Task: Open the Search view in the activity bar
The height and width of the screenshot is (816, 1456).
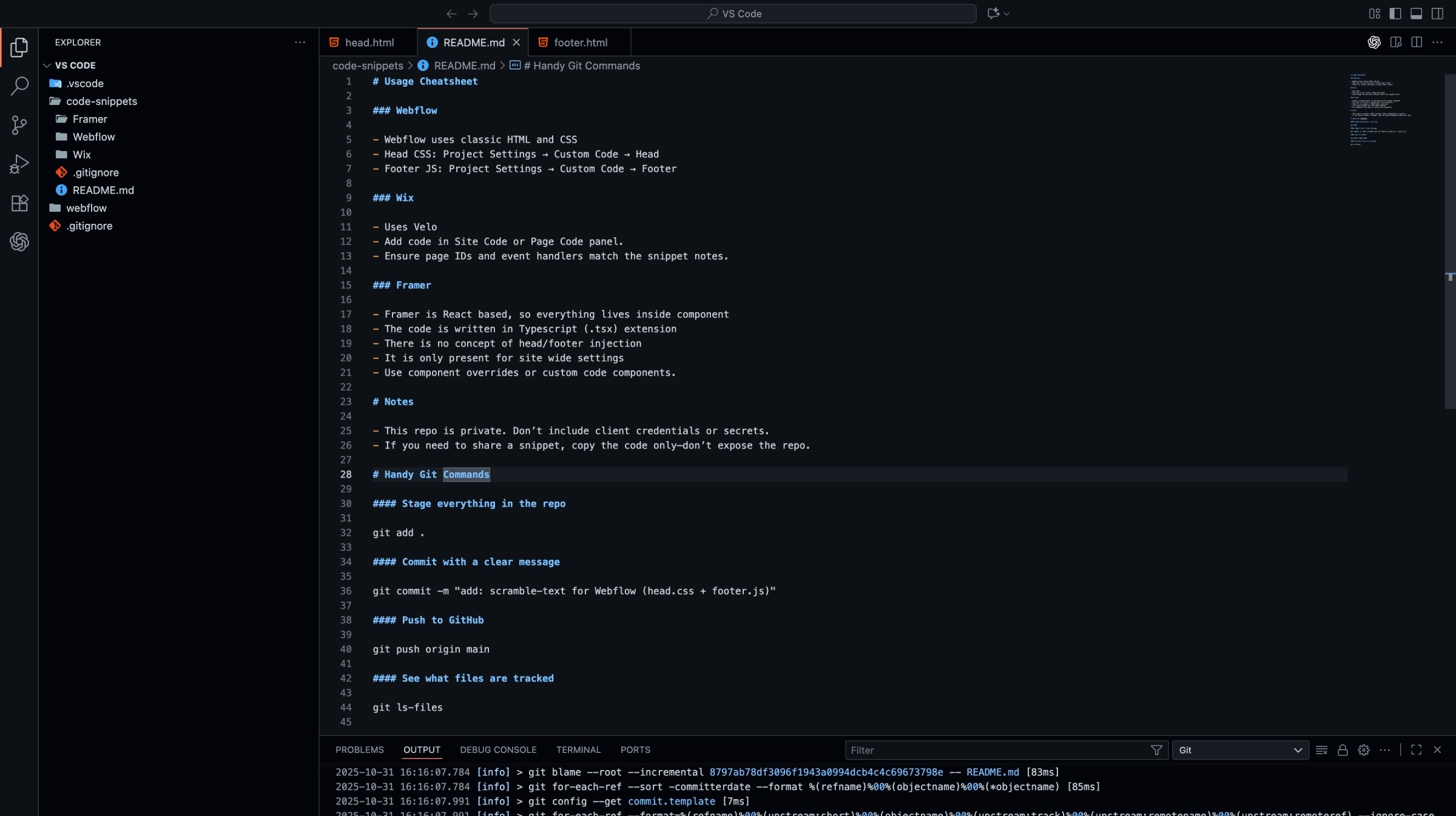Action: click(x=19, y=86)
